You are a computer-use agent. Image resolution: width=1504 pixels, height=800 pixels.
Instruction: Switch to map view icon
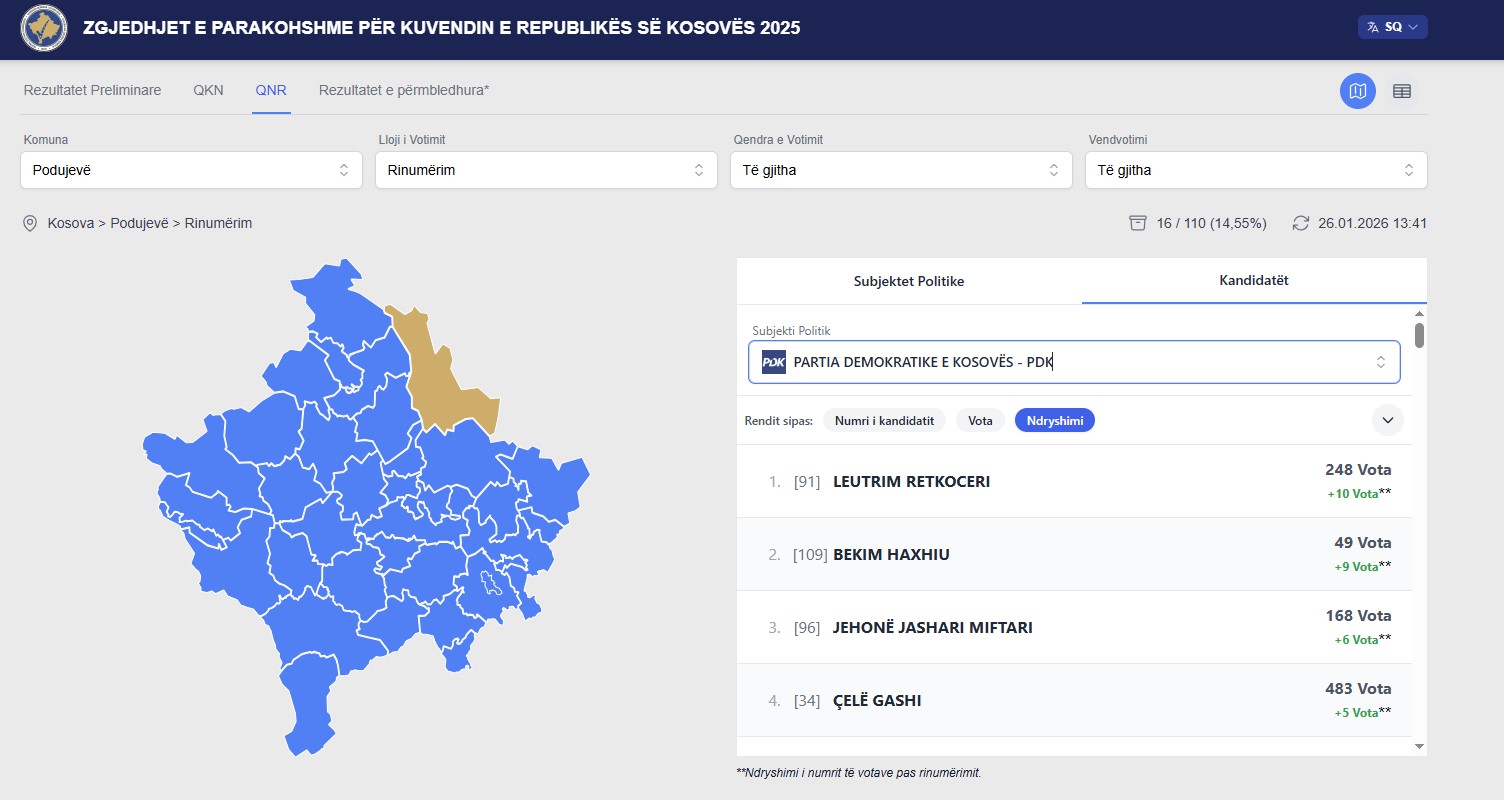[x=1357, y=91]
